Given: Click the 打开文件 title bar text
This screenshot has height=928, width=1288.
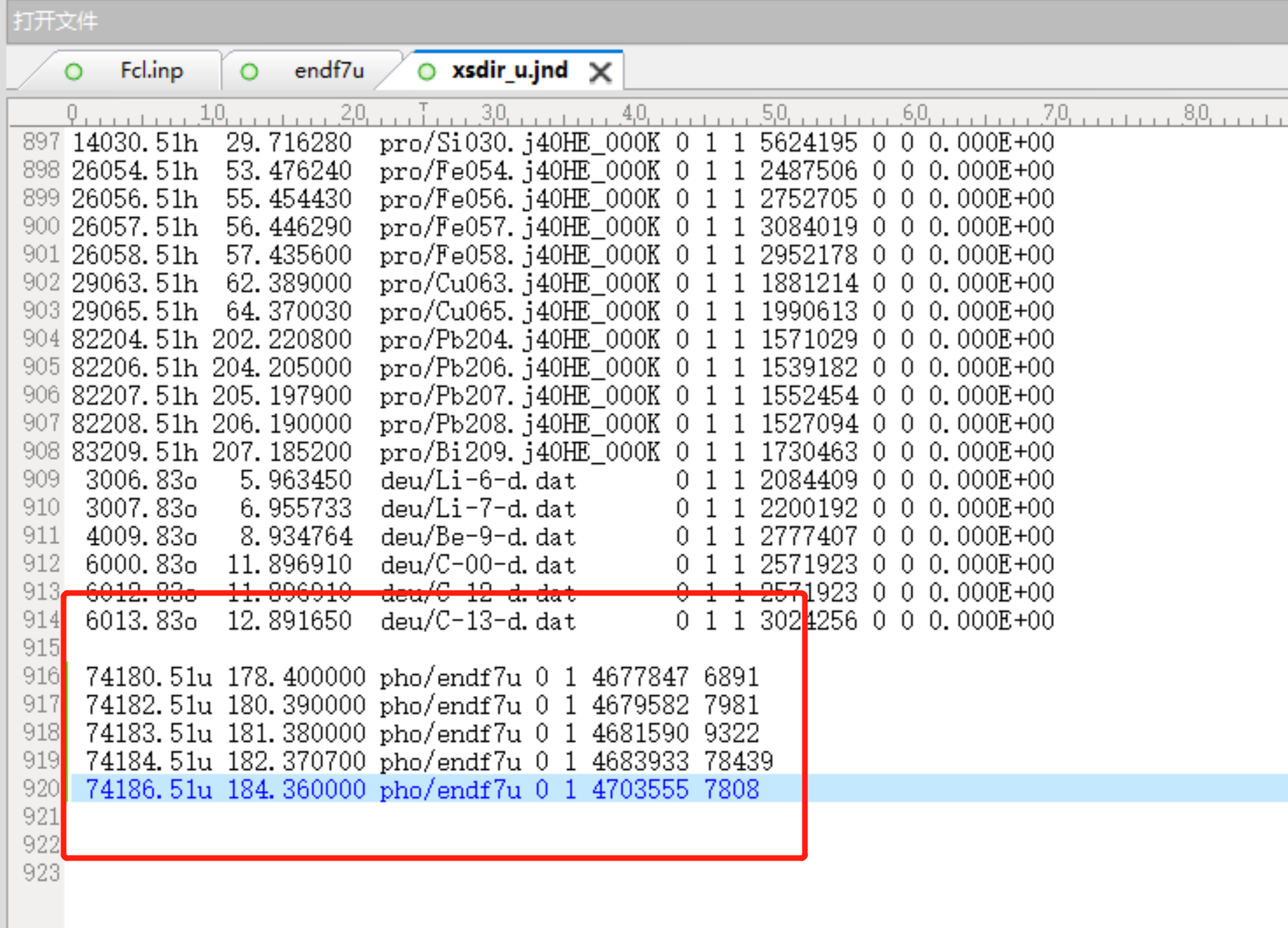Looking at the screenshot, I should (x=56, y=20).
